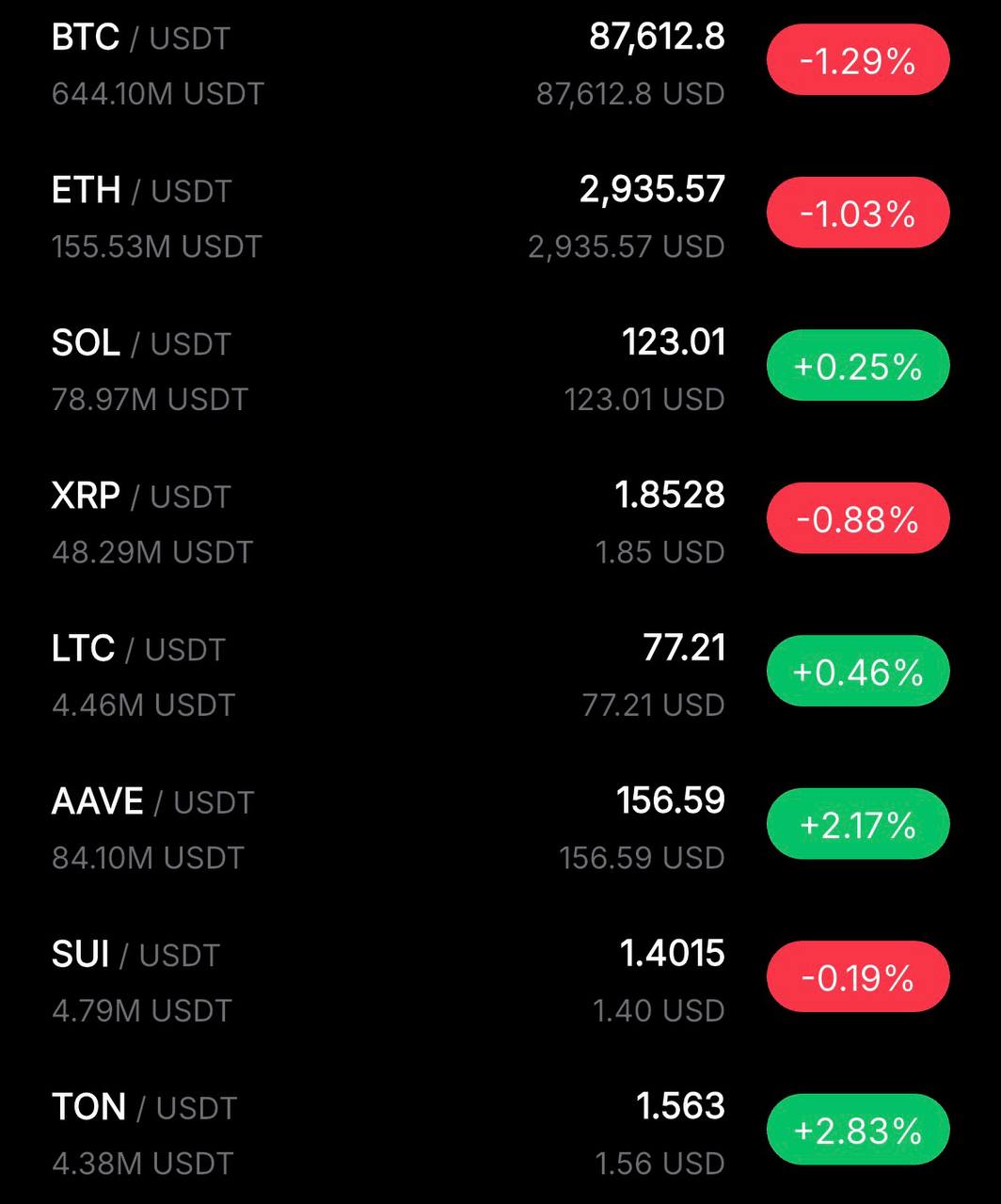Tap the LTC +0.46% change badge
This screenshot has height=1204, width=1001.
pos(857,672)
